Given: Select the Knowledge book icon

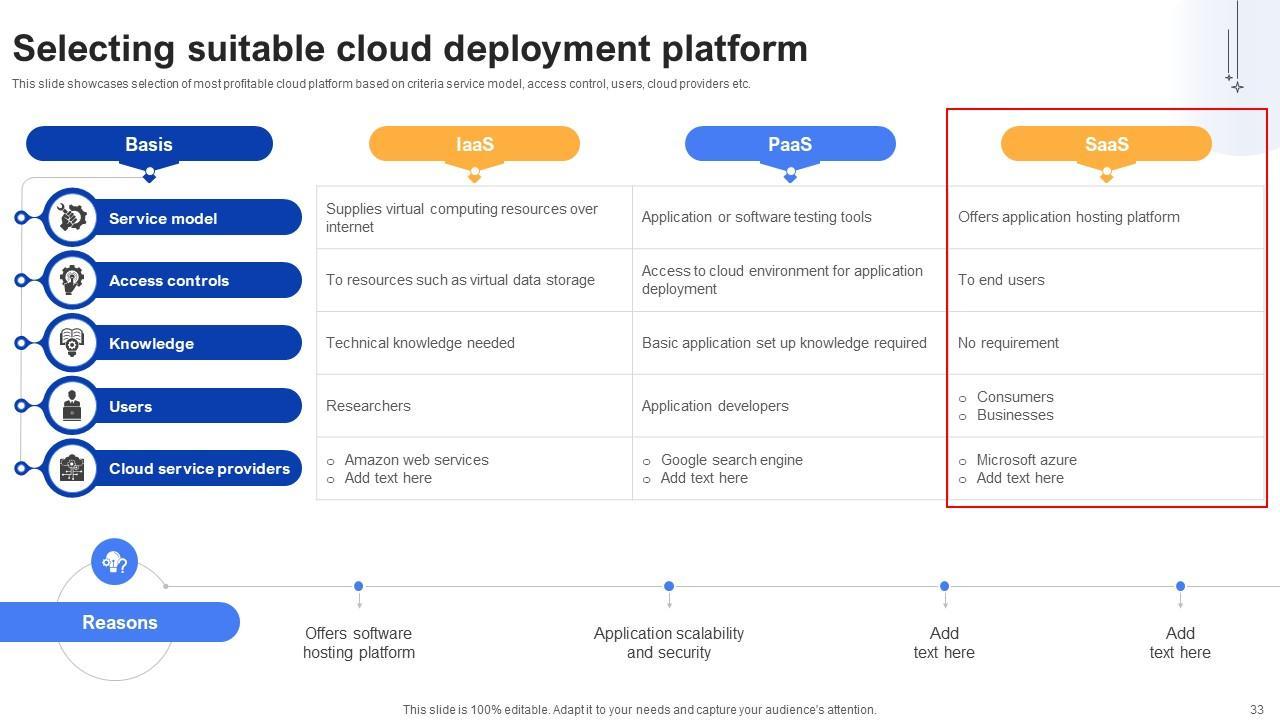Looking at the screenshot, I should click(71, 343).
